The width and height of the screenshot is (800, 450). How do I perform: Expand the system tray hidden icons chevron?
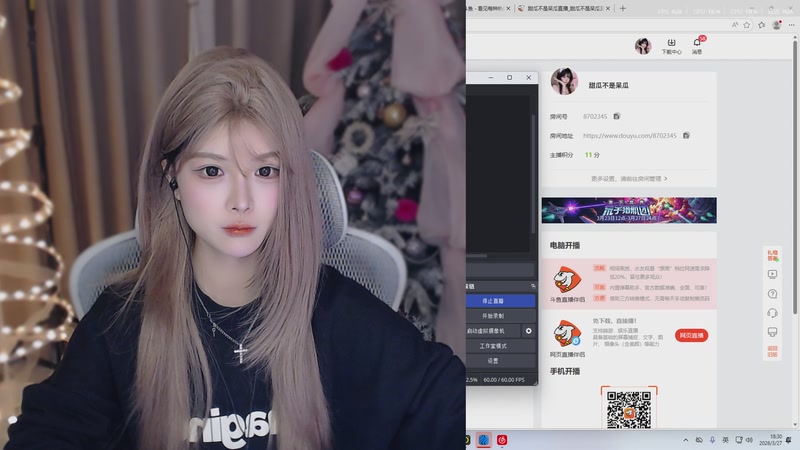point(685,440)
